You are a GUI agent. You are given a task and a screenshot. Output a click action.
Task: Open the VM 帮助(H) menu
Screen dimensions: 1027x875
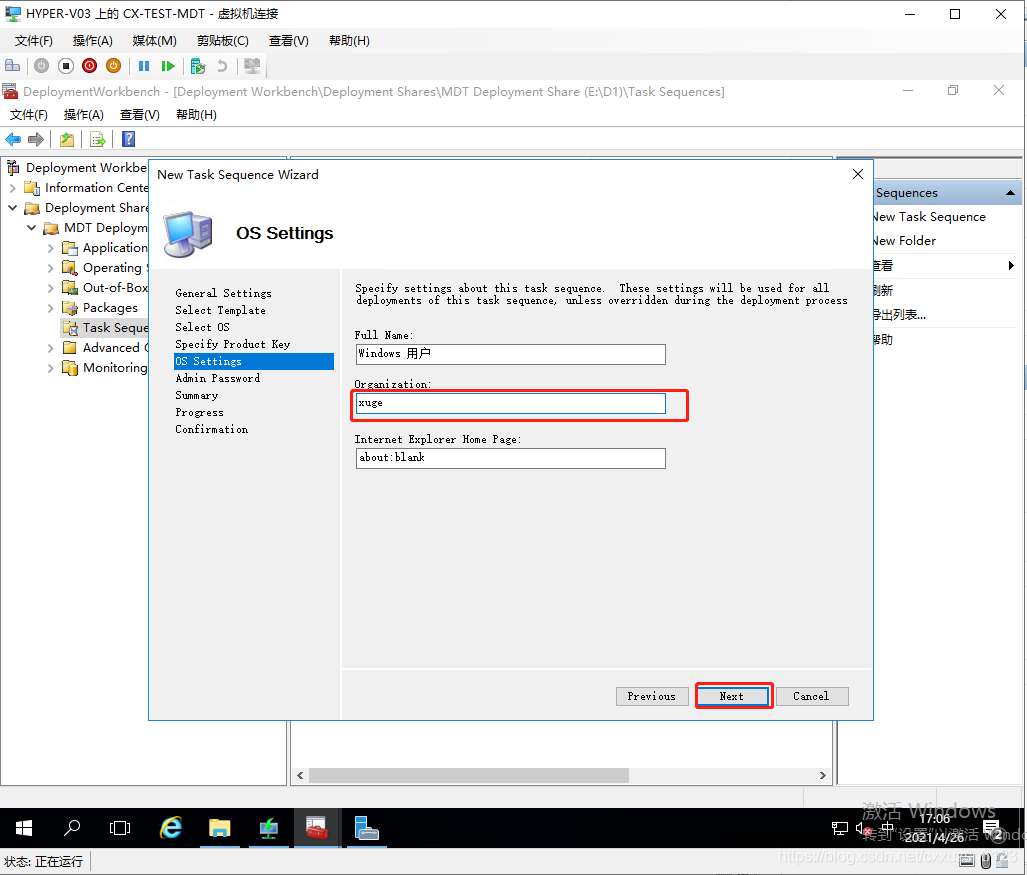tap(349, 41)
